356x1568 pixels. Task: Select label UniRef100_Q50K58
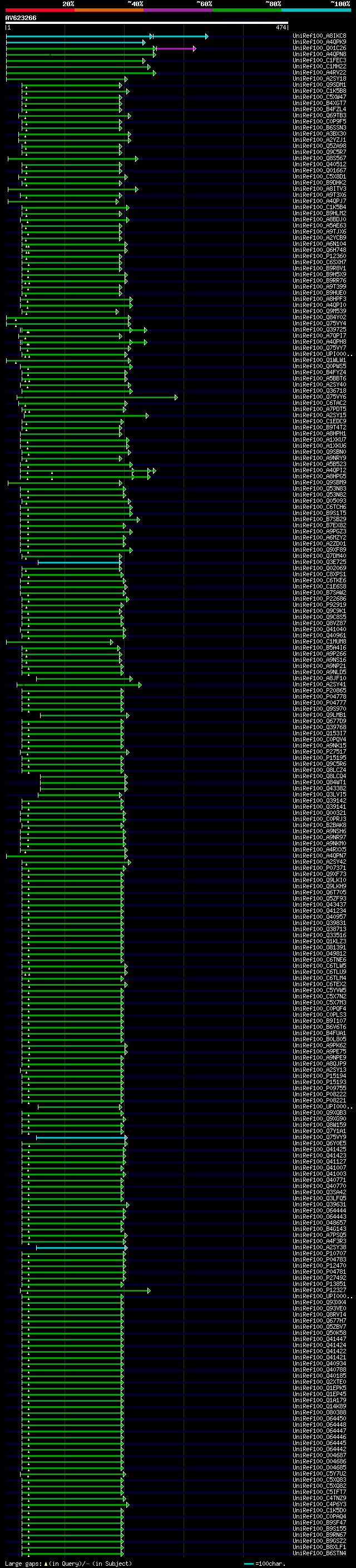[319, 1333]
